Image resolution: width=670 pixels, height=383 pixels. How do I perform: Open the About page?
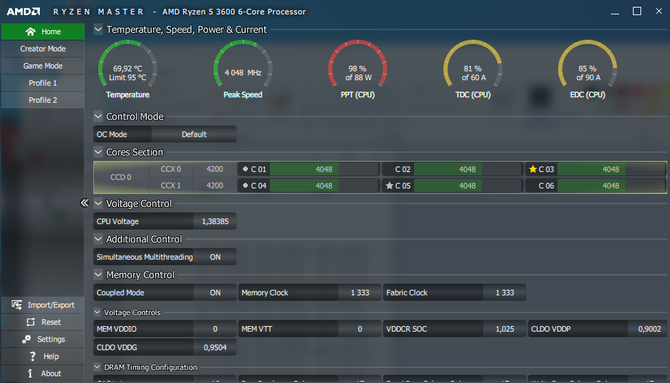(43, 373)
